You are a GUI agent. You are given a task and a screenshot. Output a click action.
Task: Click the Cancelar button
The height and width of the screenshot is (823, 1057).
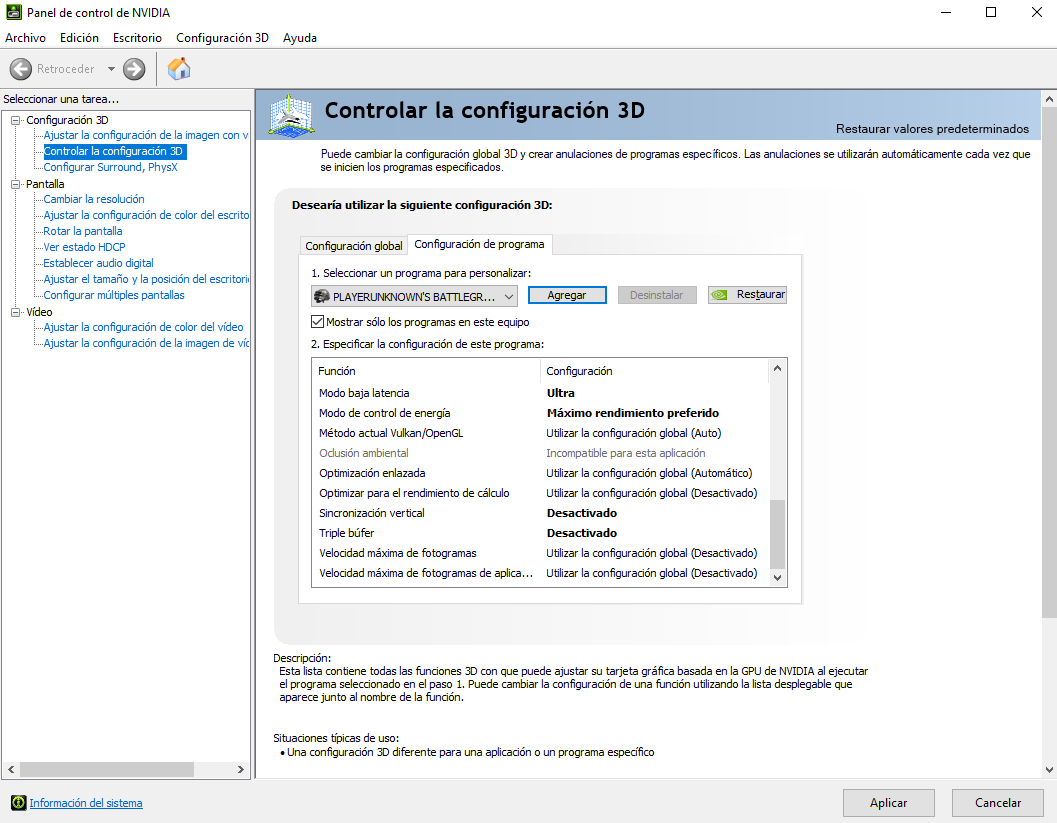pos(998,803)
